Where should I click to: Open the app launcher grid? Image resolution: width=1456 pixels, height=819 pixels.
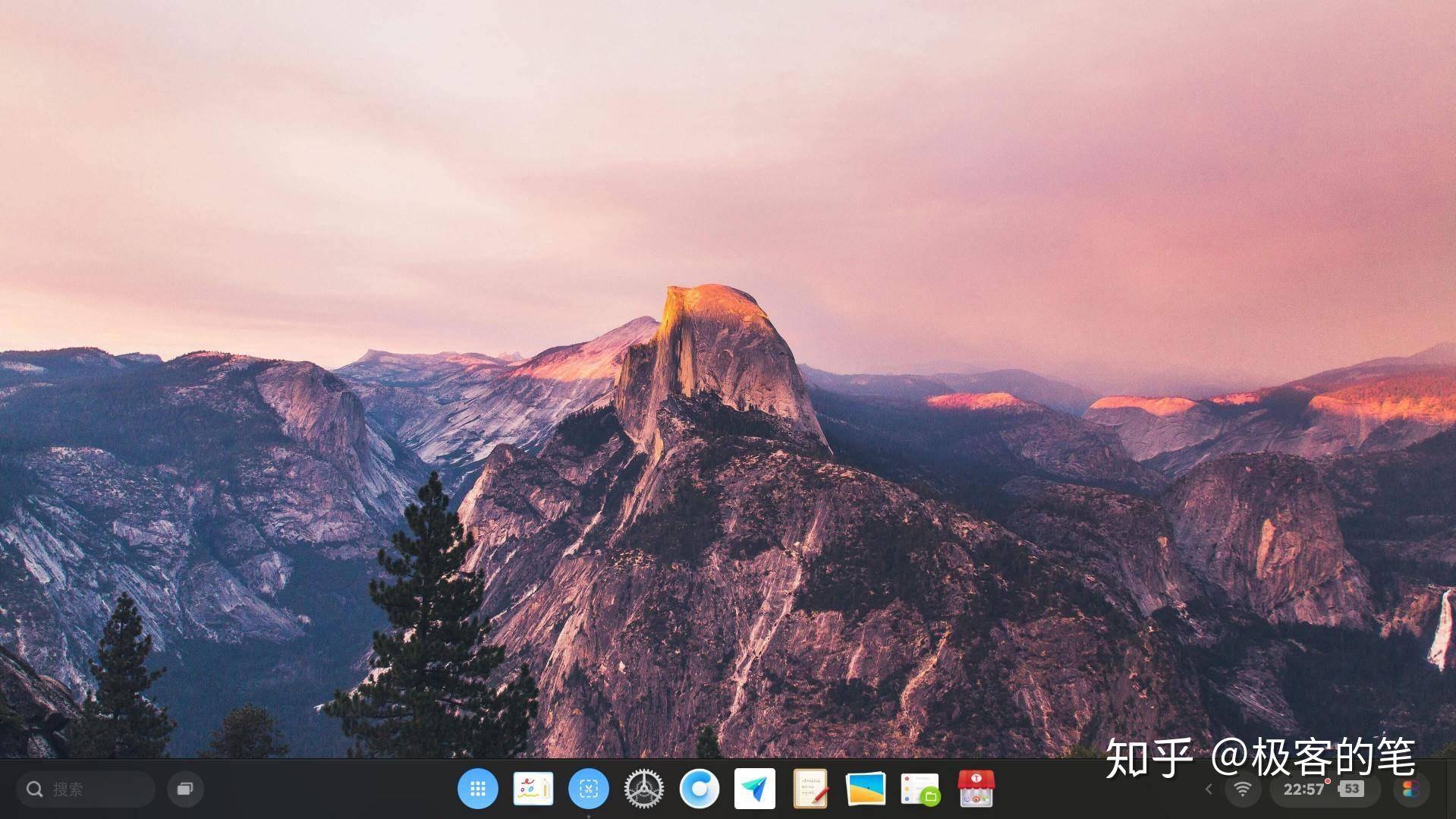pos(478,789)
